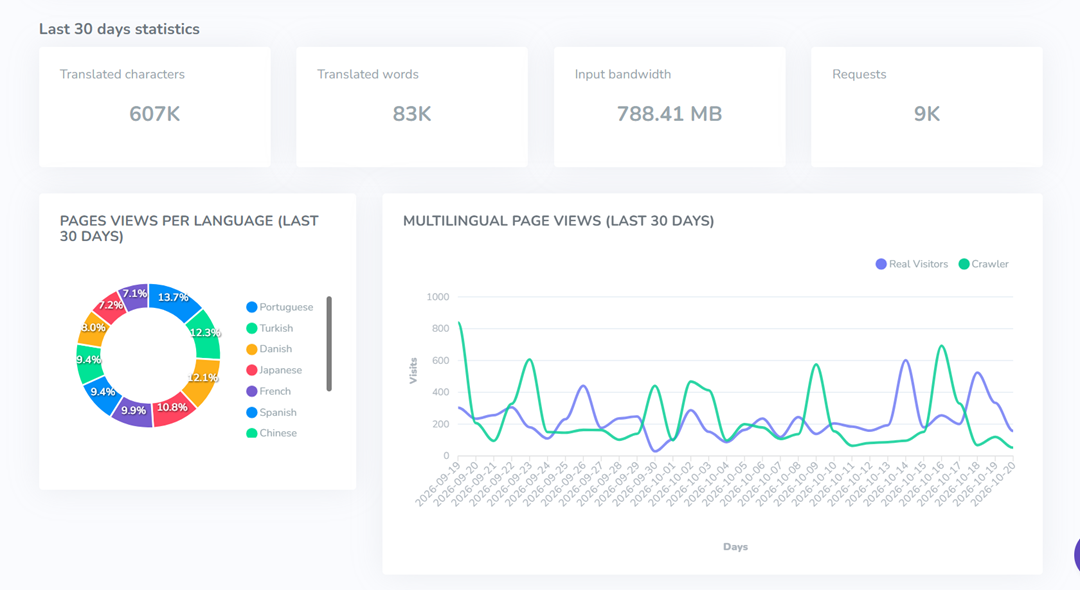The image size is (1080, 590).
Task: Hide the Real Visitors line series
Action: pyautogui.click(x=911, y=264)
